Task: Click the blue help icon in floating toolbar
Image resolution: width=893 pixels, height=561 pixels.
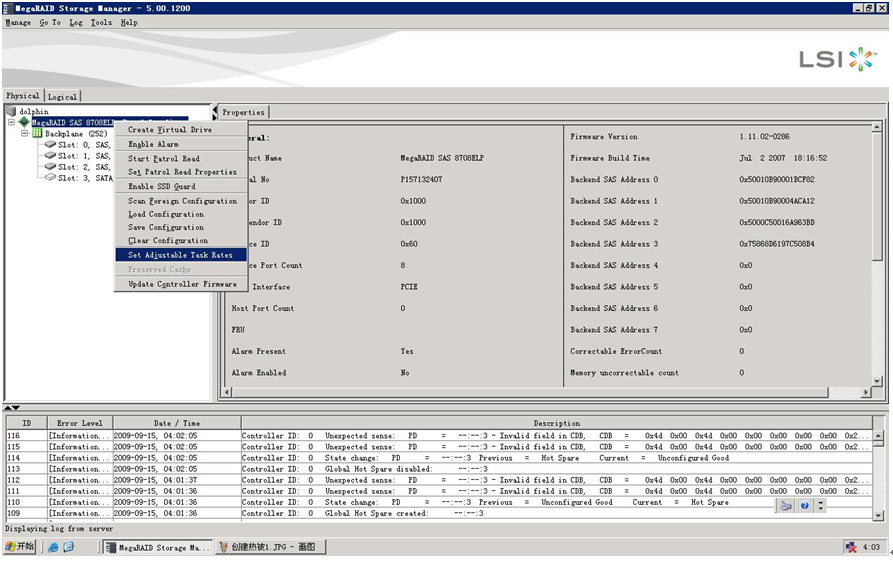Action: [x=804, y=505]
